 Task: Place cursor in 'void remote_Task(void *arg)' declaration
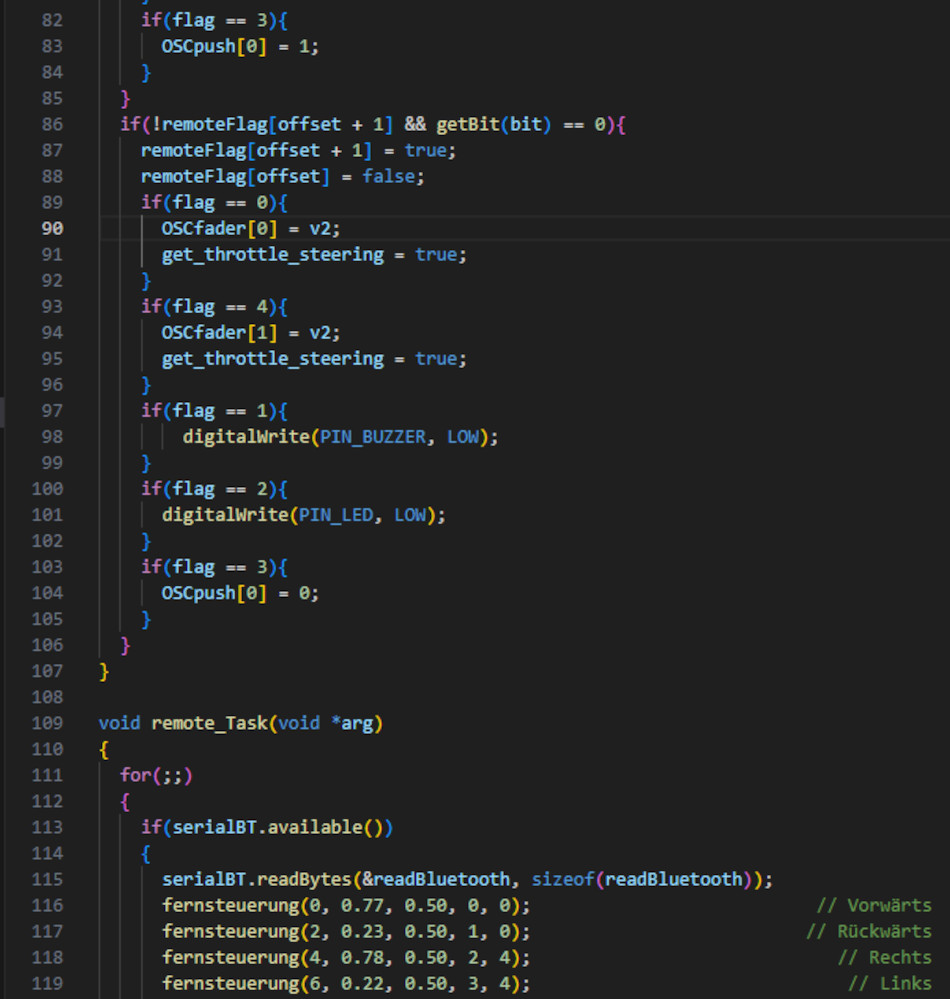[240, 723]
